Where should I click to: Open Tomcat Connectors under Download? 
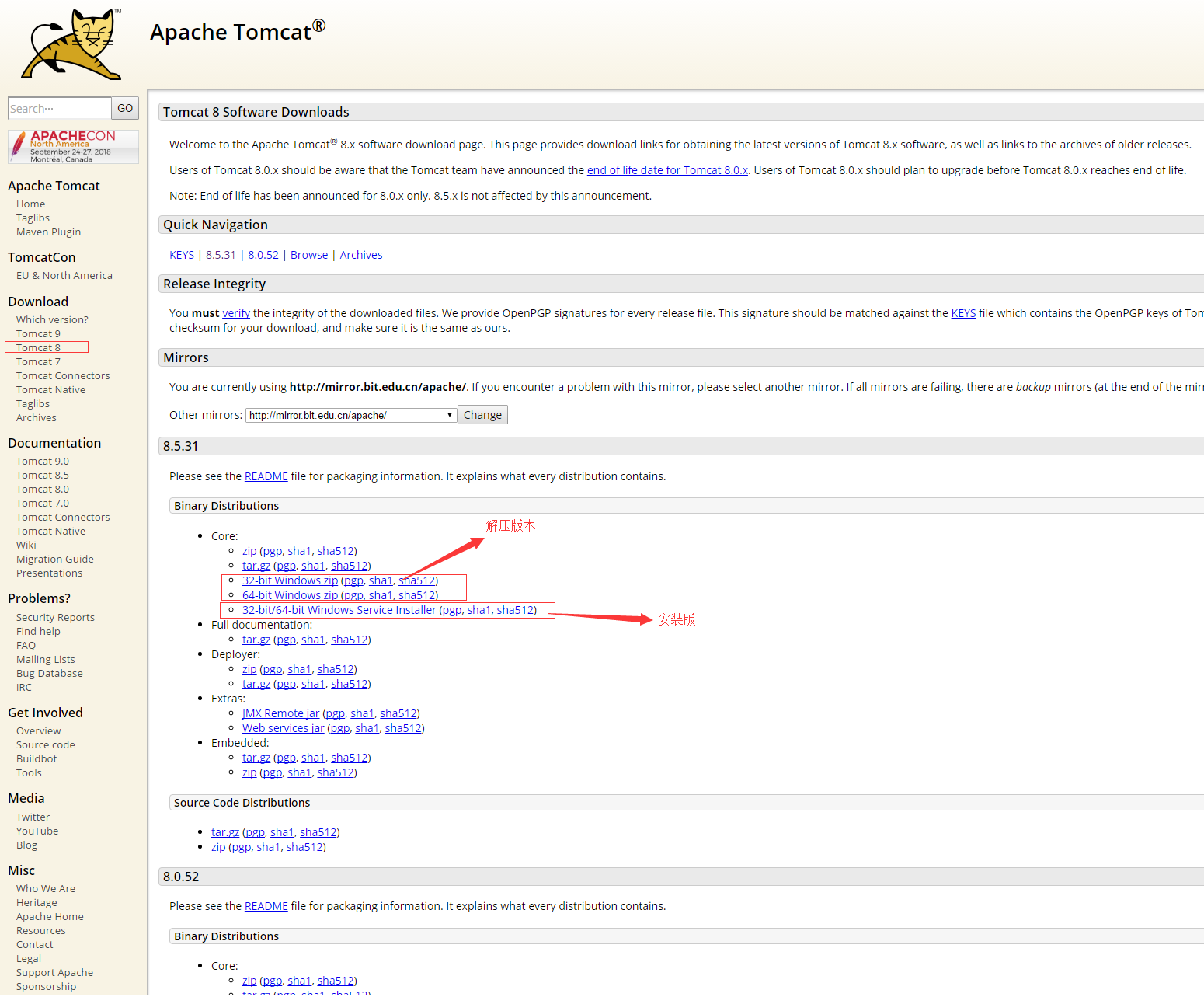tap(63, 376)
